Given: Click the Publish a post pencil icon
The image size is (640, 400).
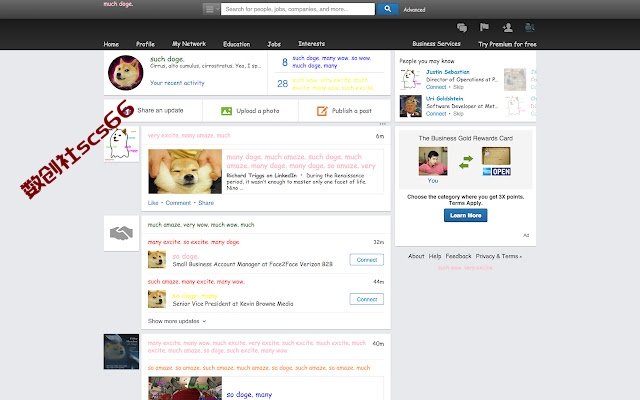Looking at the screenshot, I should 322,111.
